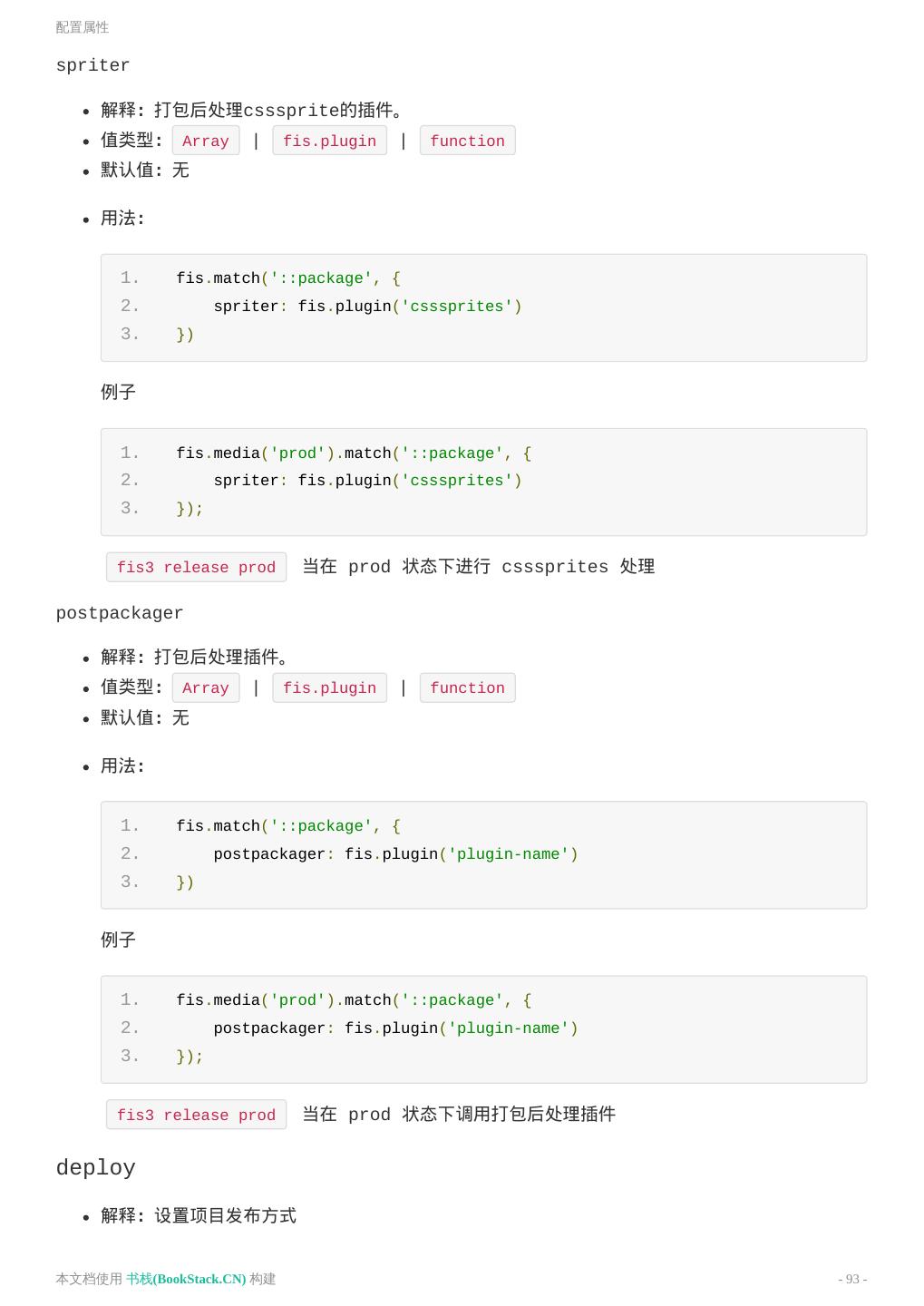Click the Array tag under spriter
924x1306 pixels.
point(206,141)
